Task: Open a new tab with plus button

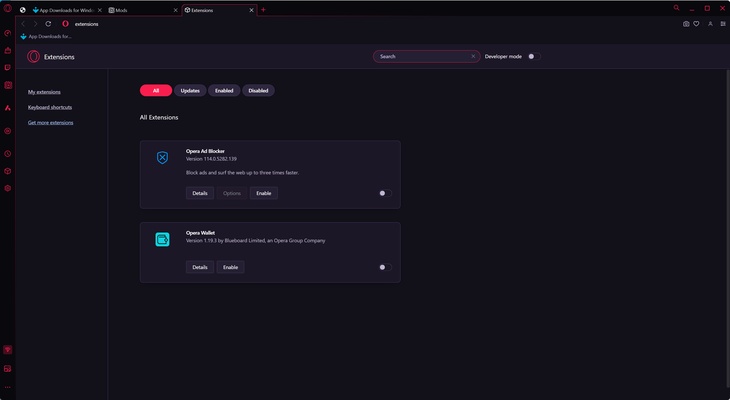Action: pos(263,10)
